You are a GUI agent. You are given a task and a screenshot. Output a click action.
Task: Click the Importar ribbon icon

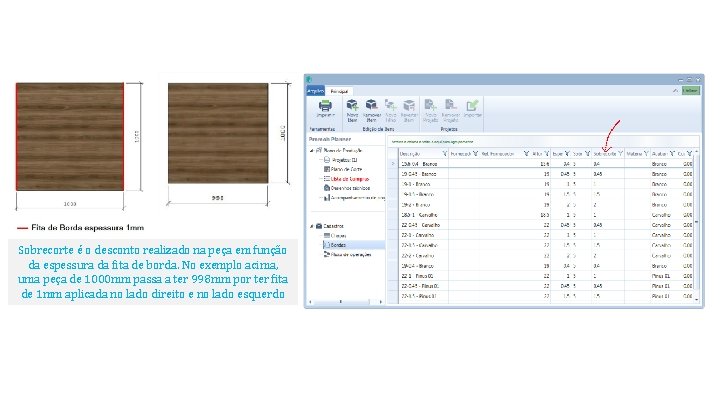pyautogui.click(x=472, y=105)
